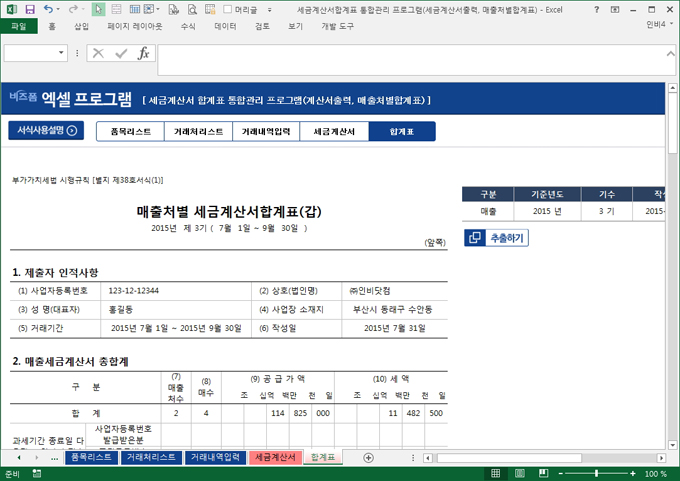The image size is (680, 481).
Task: Click the add new sheet plus icon
Action: 368,457
